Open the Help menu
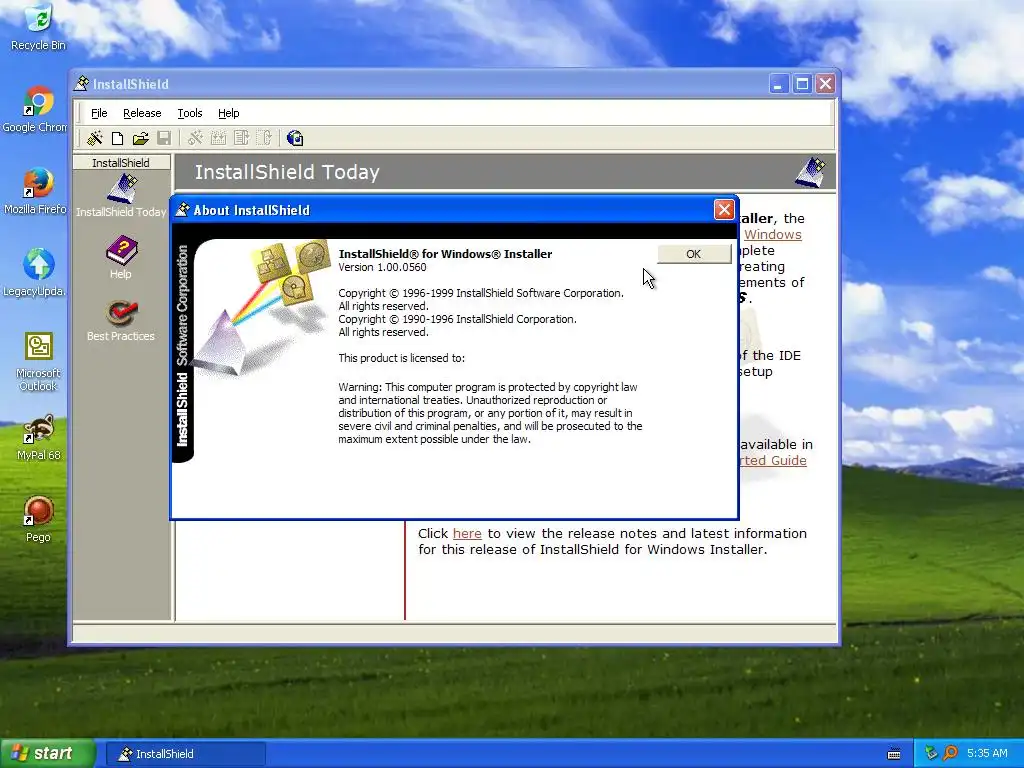Image resolution: width=1024 pixels, height=768 pixels. coord(229,113)
